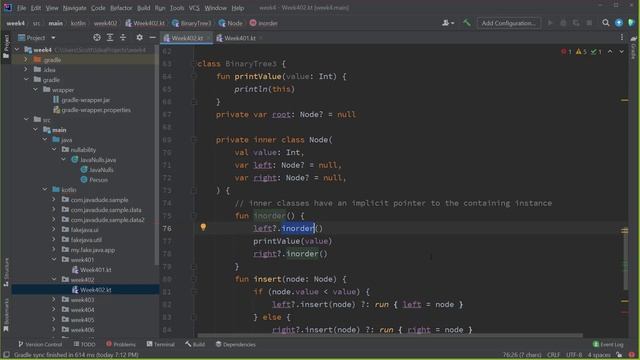The height and width of the screenshot is (360, 640).
Task: Click the tool windows quick access icon
Action: (6, 355)
